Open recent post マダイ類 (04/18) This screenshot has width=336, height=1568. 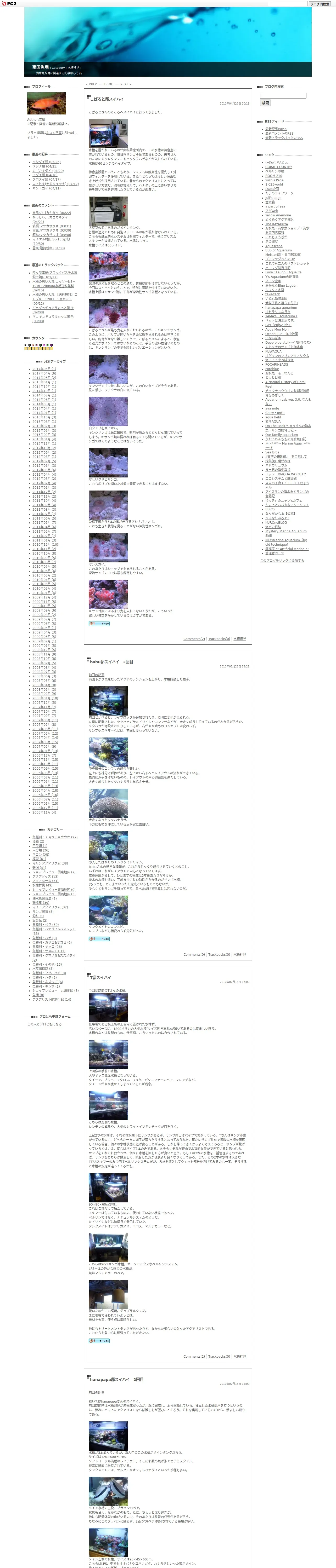[x=45, y=175]
